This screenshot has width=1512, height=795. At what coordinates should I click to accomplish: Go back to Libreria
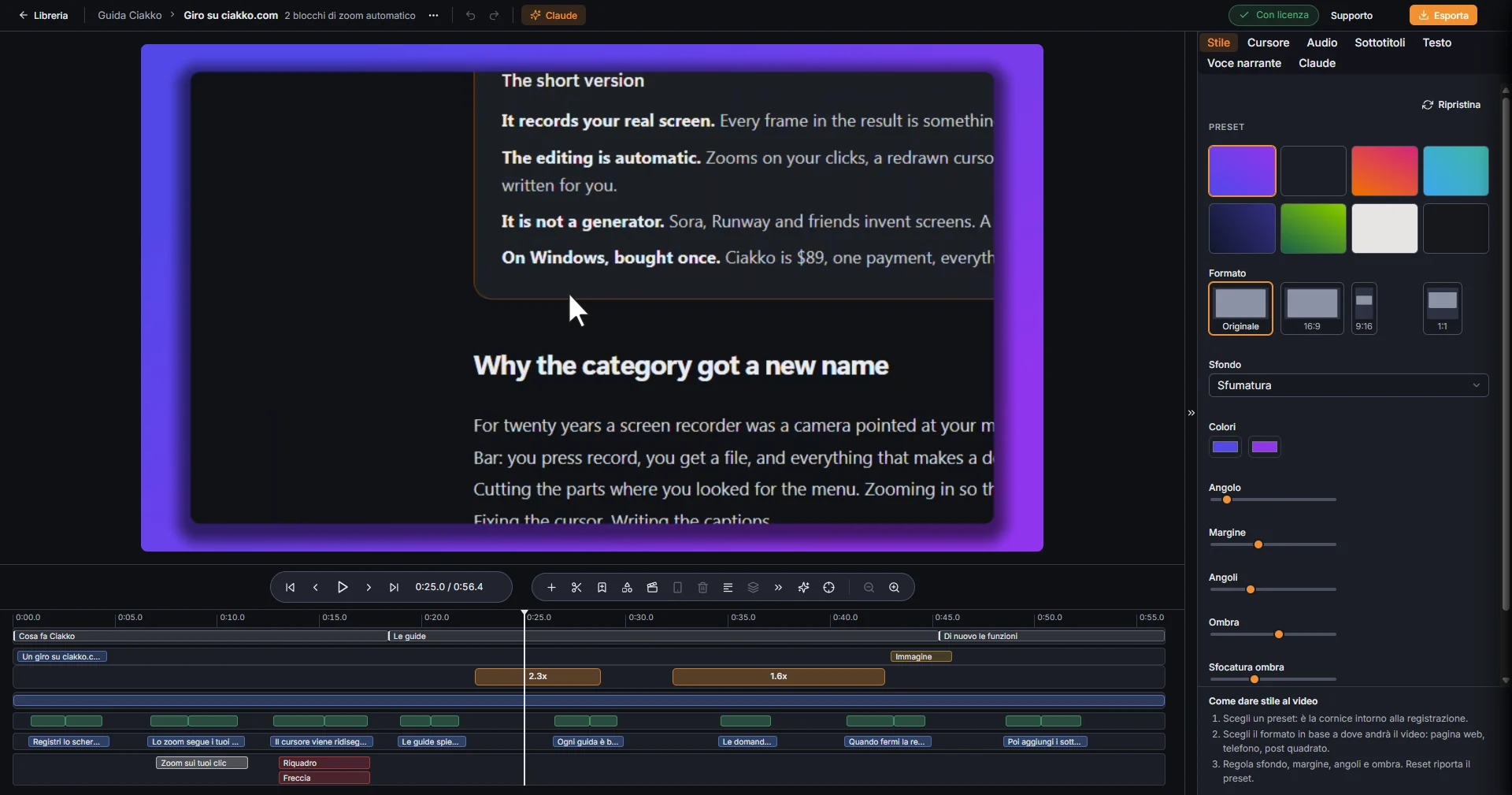43,15
